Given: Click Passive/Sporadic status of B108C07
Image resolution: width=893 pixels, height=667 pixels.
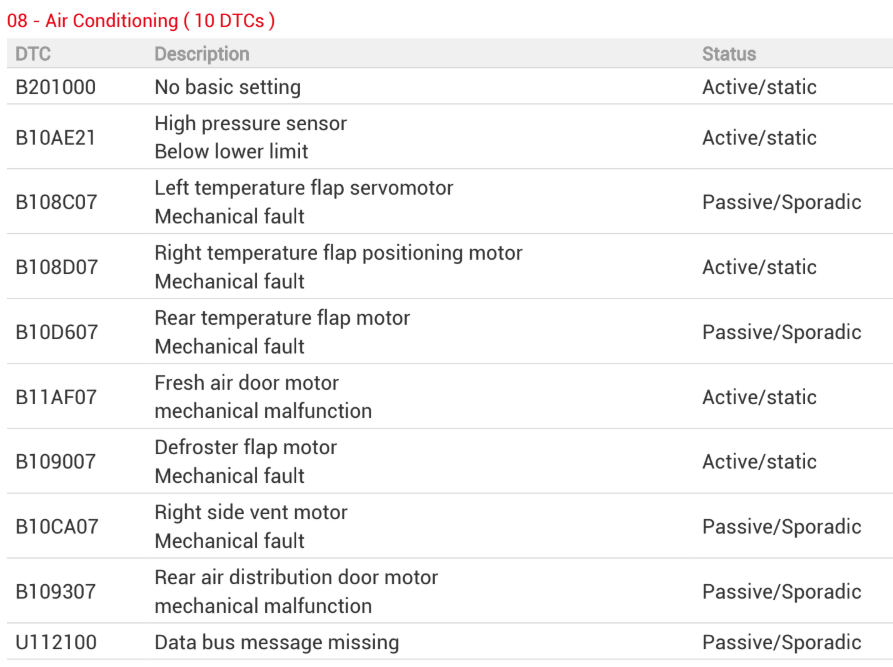Looking at the screenshot, I should click(x=781, y=202).
